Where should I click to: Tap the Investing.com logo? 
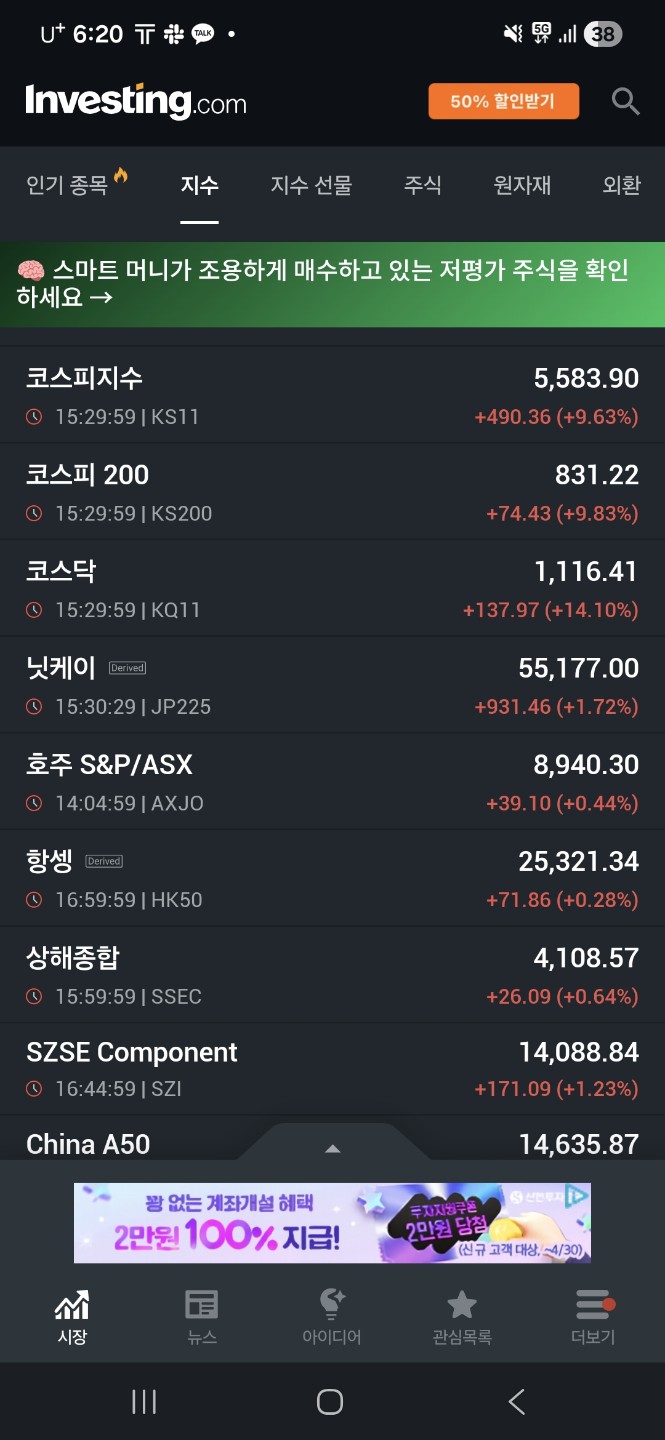(135, 101)
